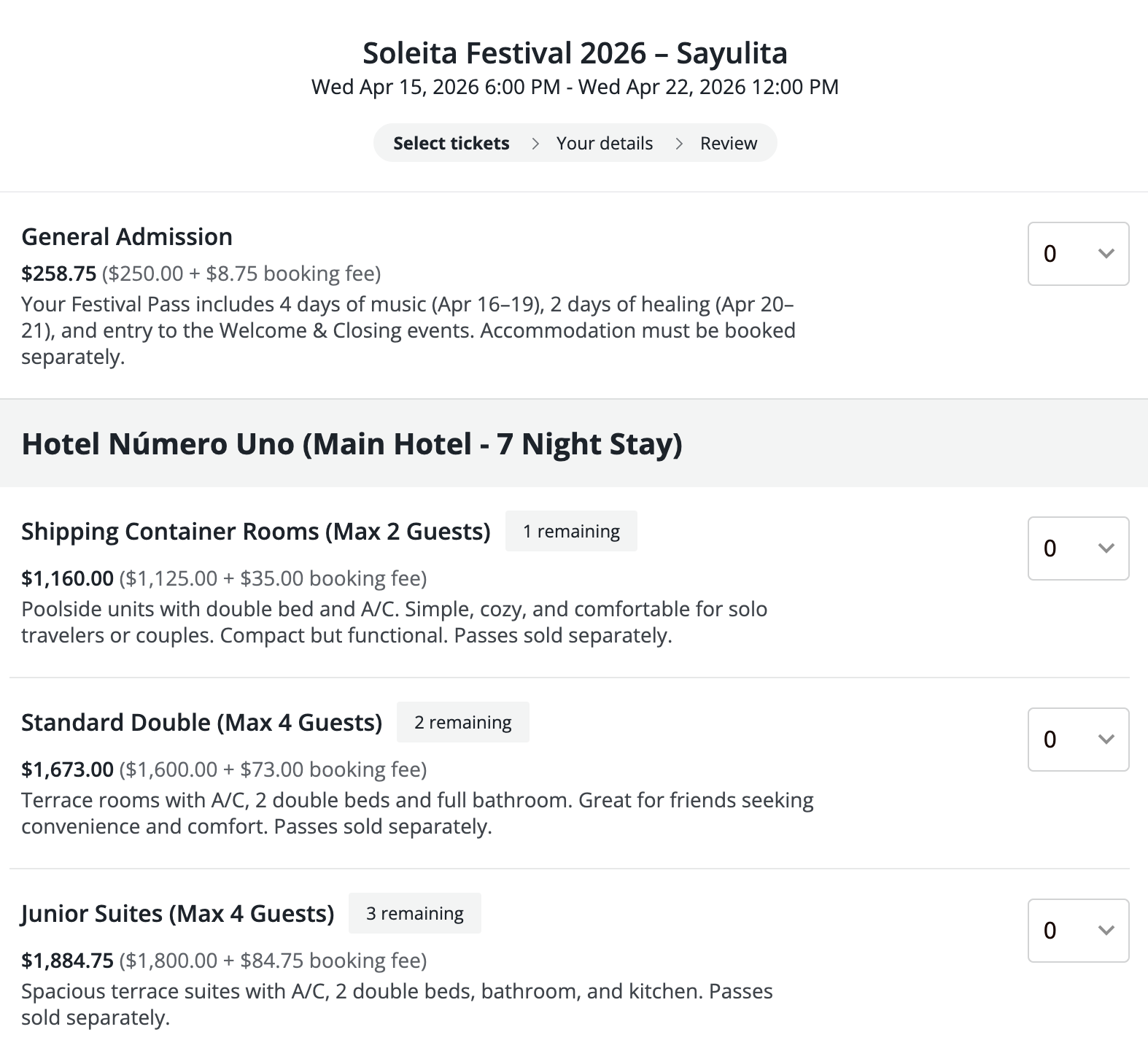Screen dimensions: 1148x1059
Task: Click the Standard Double room title
Action: (x=201, y=723)
